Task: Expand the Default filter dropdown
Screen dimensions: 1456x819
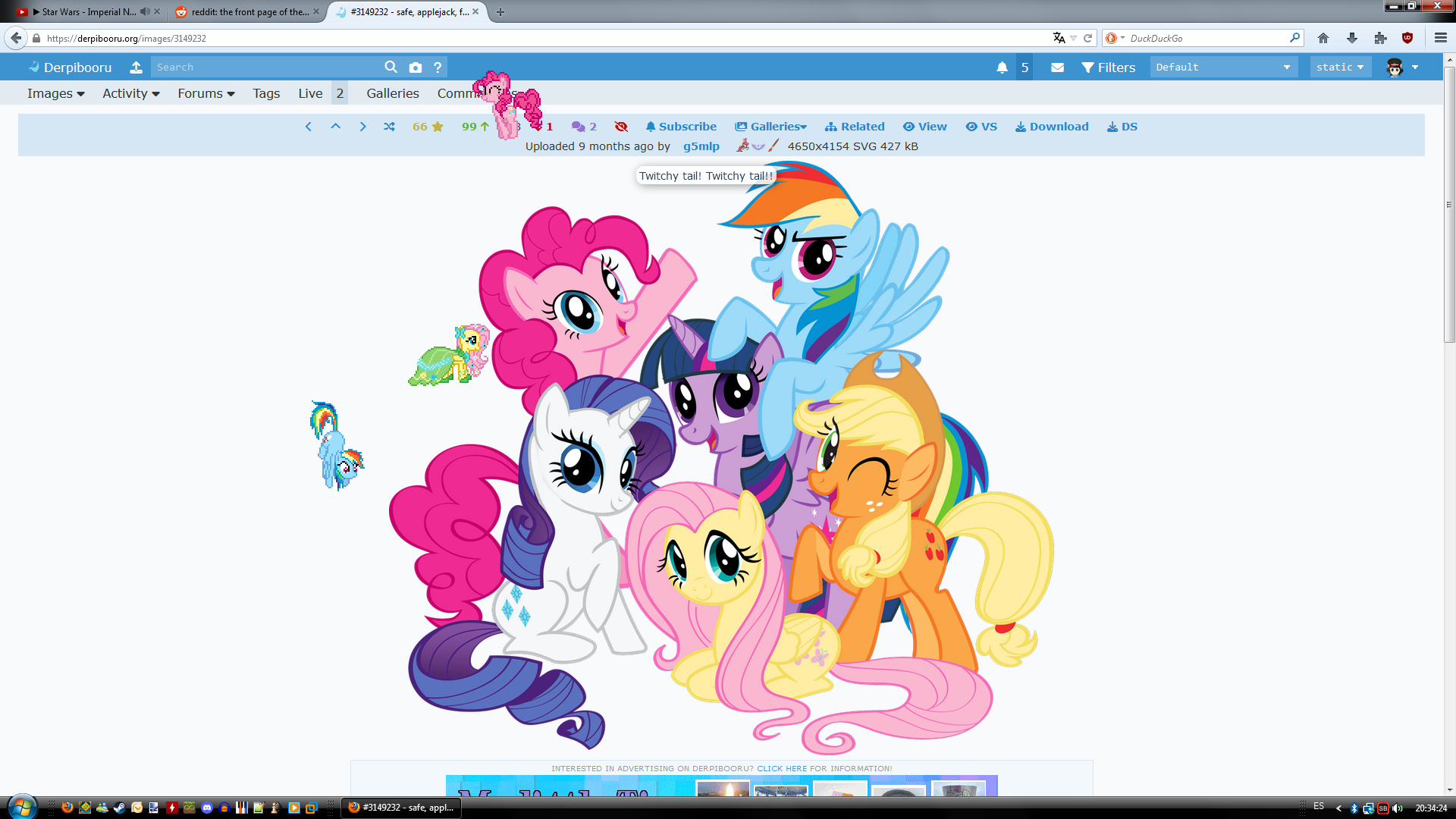Action: point(1222,67)
